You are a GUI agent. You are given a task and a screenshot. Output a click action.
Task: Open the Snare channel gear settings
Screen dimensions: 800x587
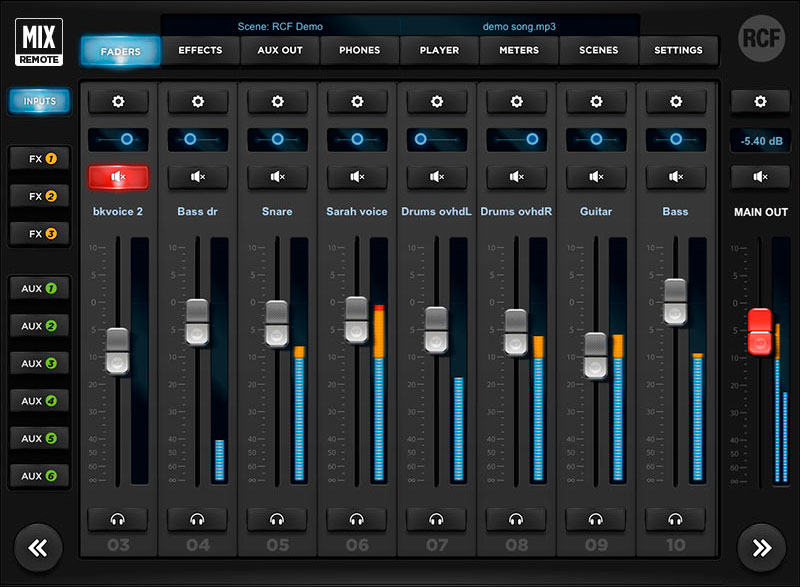[277, 101]
